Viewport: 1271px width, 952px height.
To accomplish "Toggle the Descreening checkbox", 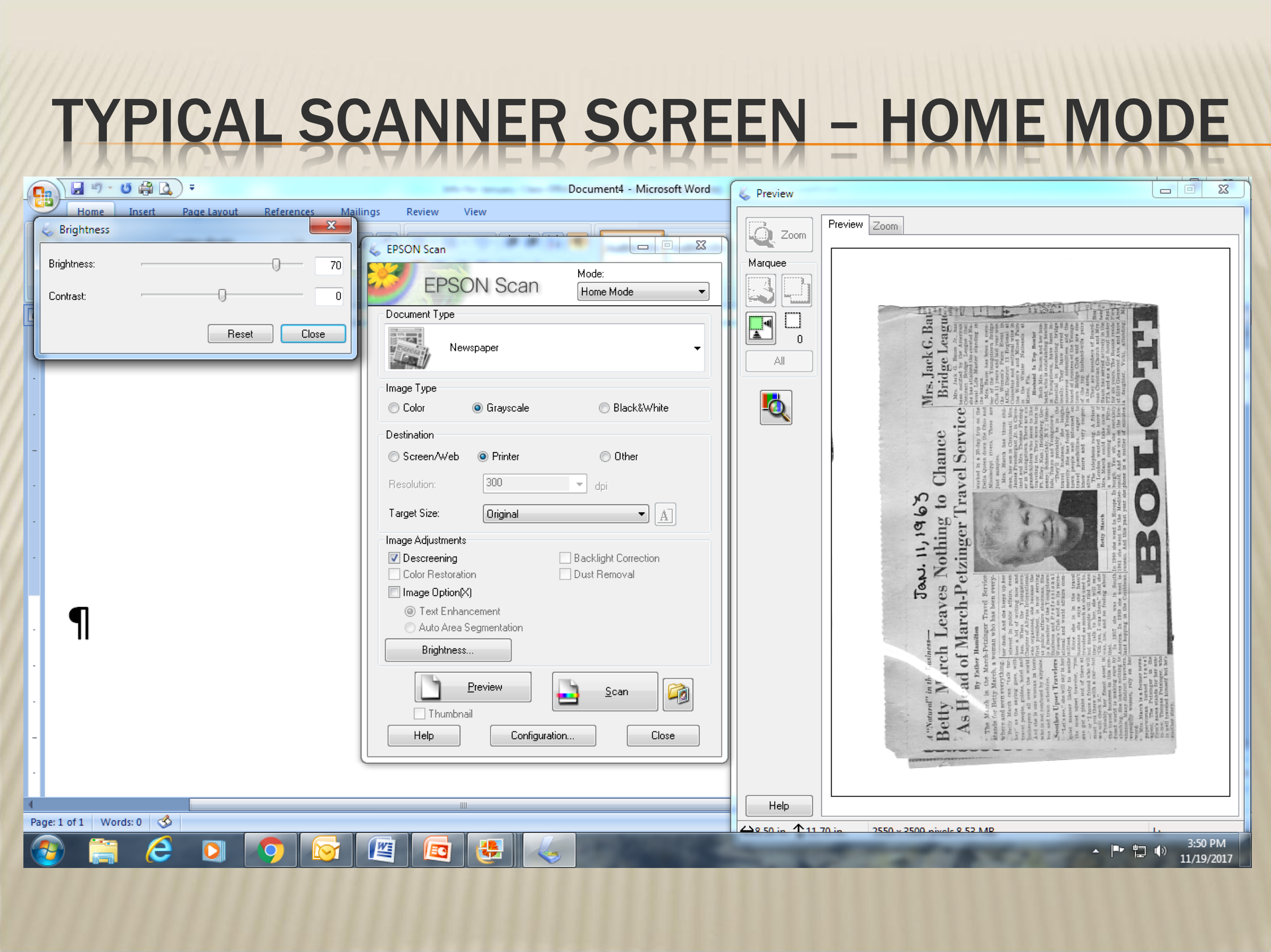I will pyautogui.click(x=394, y=558).
